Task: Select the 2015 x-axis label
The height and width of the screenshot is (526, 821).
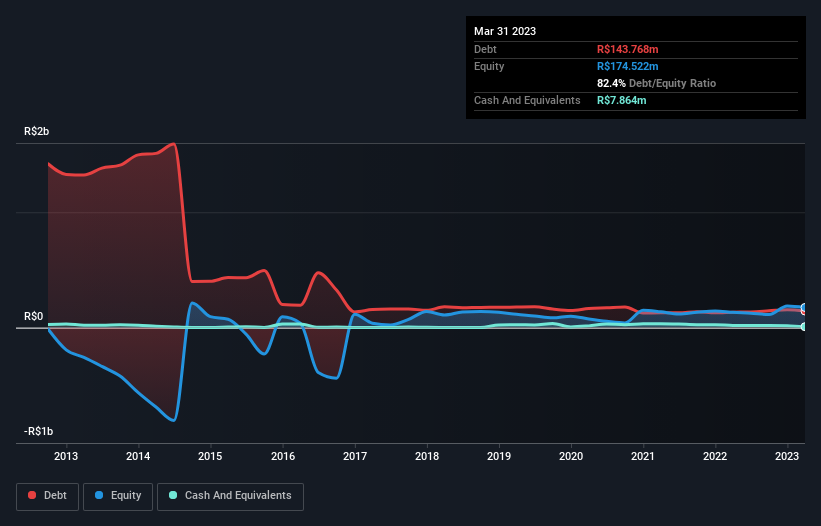Action: (210, 456)
